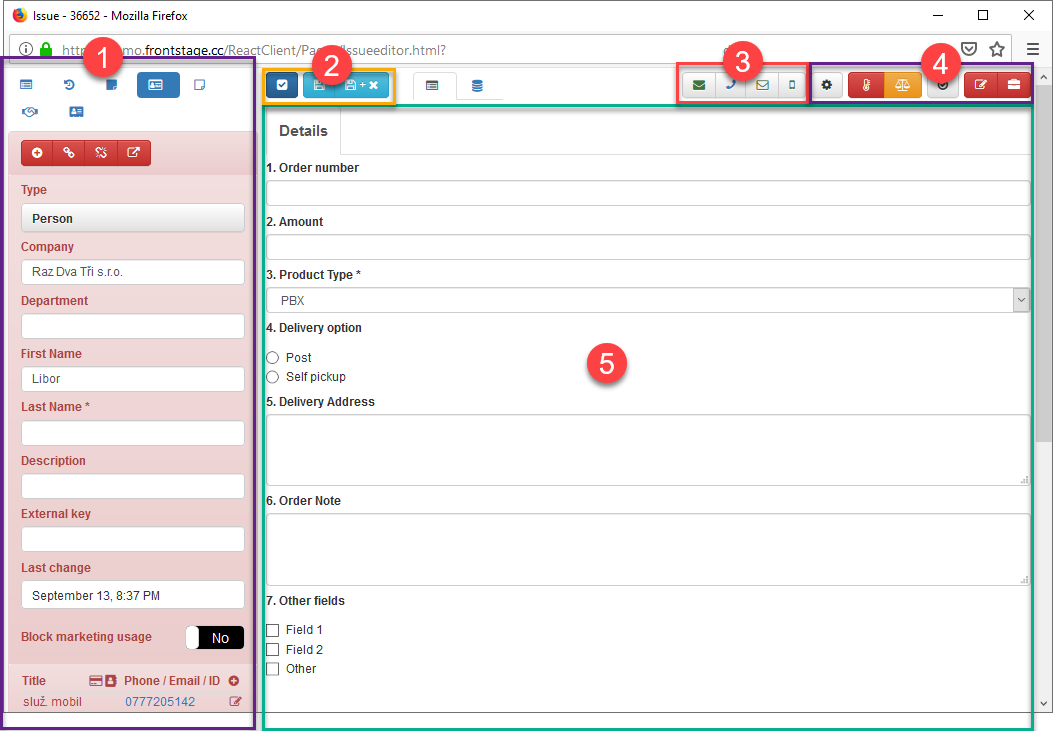The height and width of the screenshot is (731, 1053).
Task: Click into the External key field
Action: (133, 539)
